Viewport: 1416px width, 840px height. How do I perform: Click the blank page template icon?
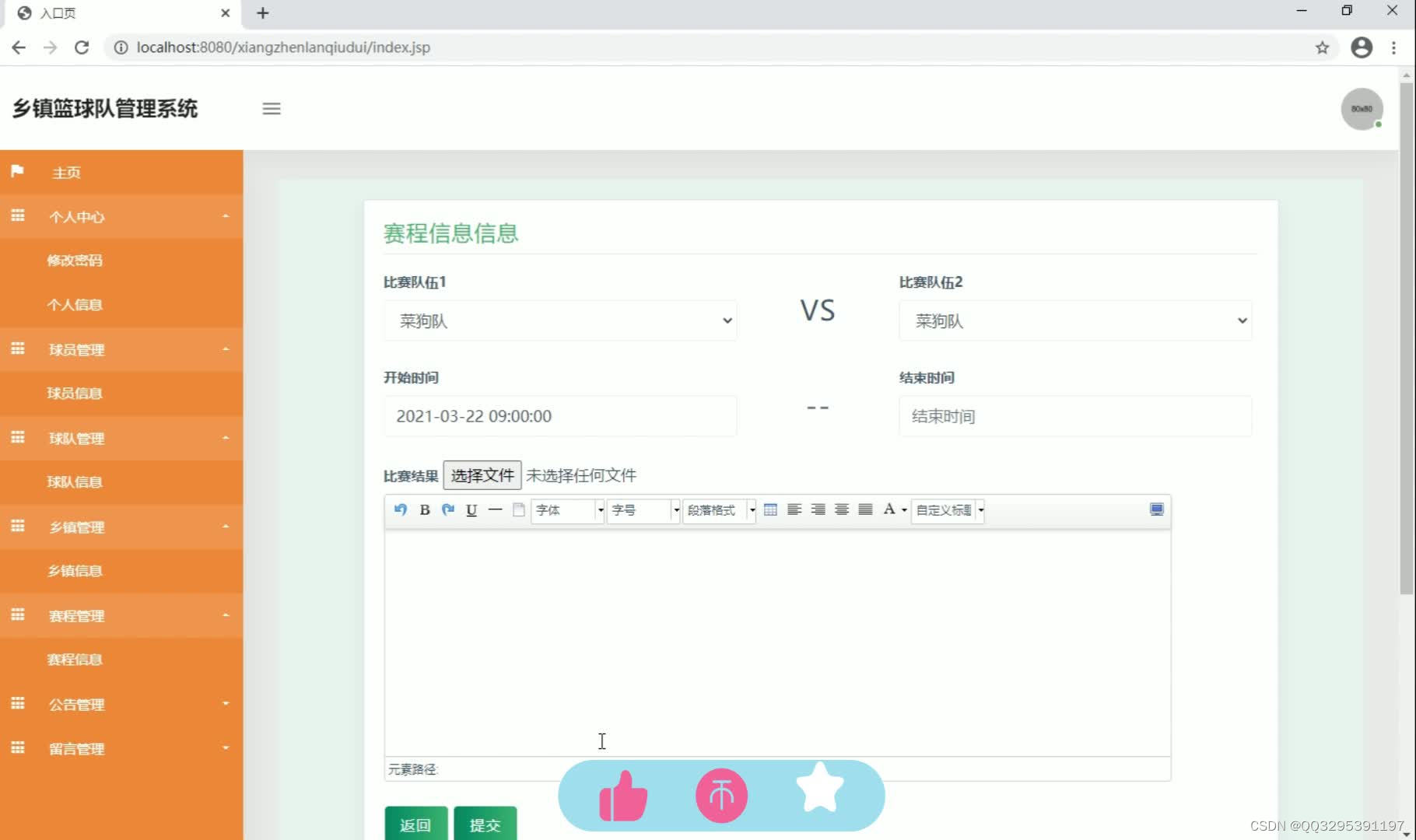coord(519,509)
